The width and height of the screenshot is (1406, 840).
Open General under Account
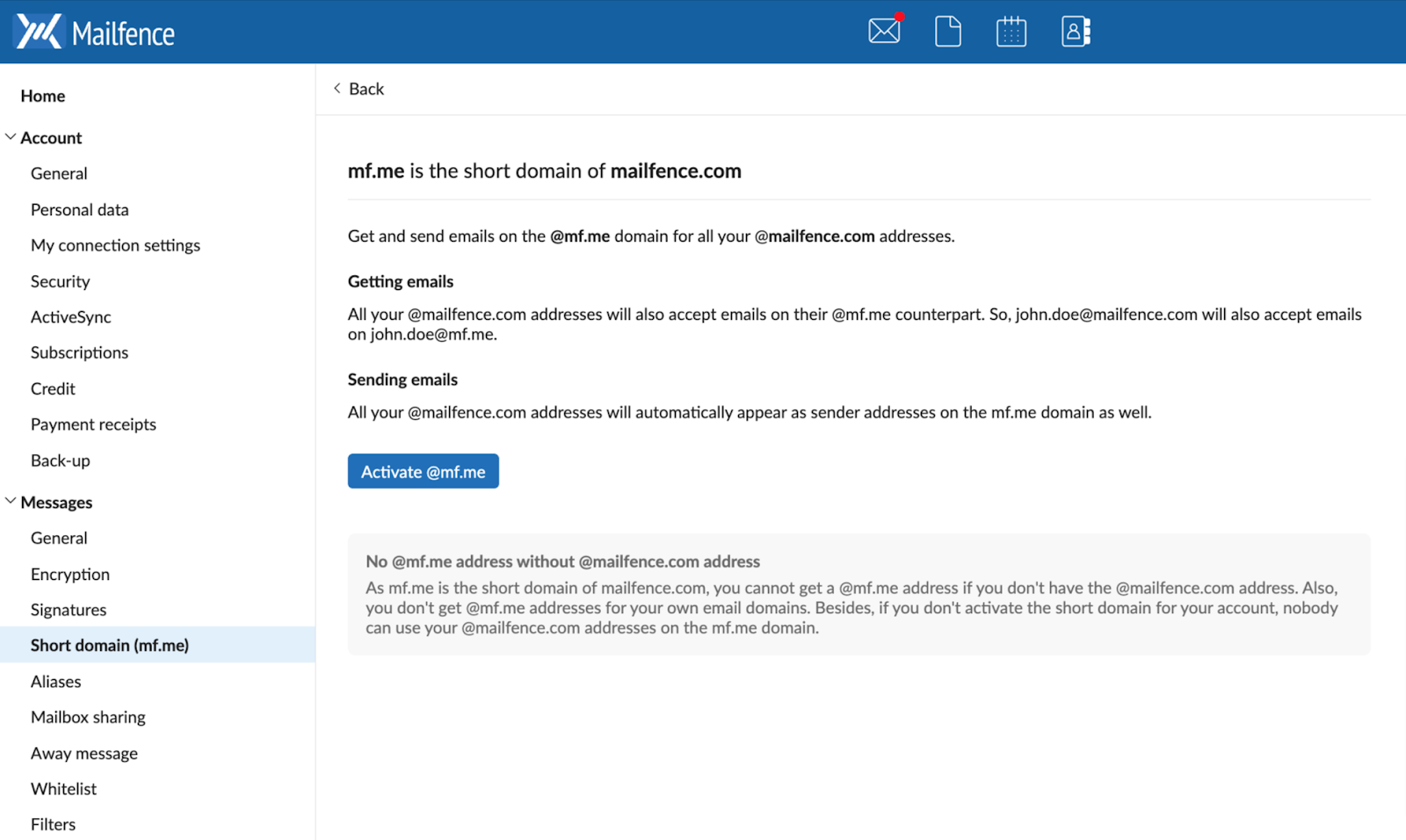[59, 174]
